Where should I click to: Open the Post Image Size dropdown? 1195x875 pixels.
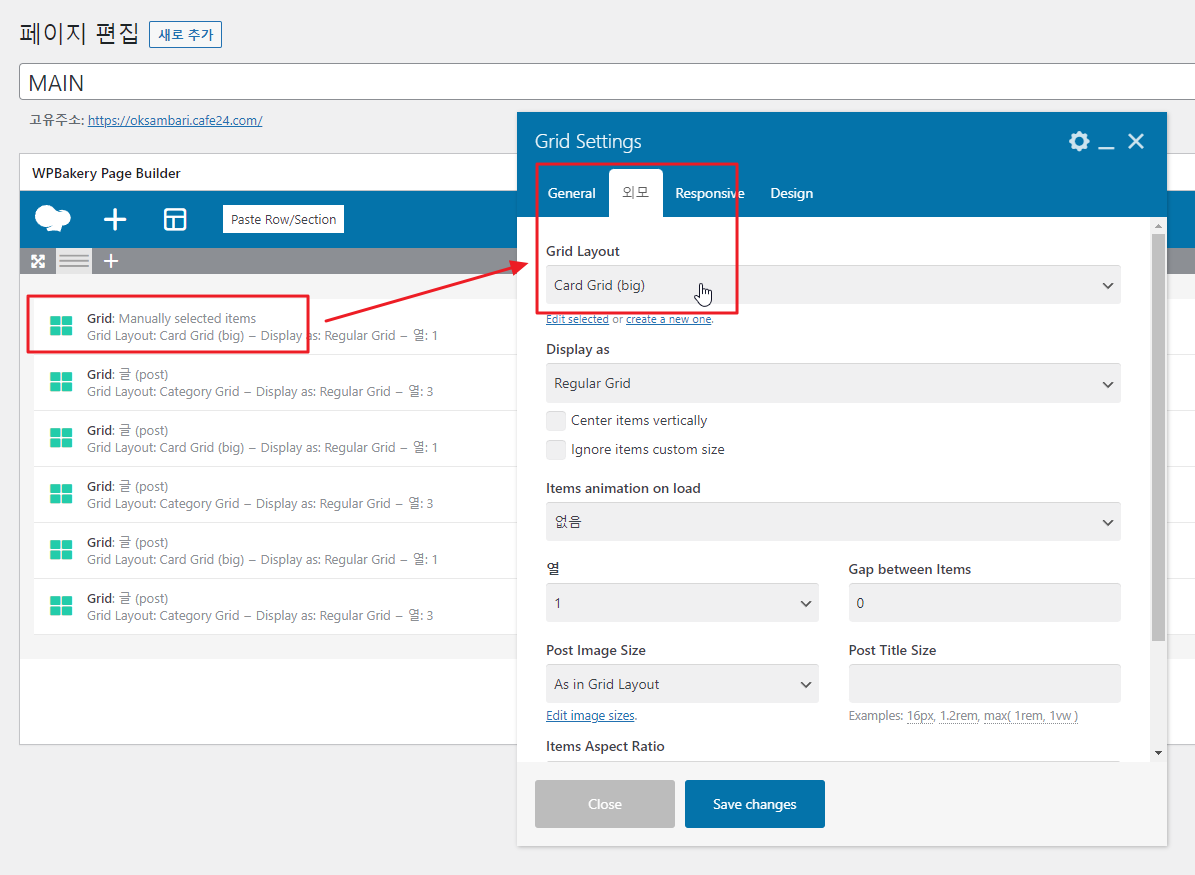[682, 684]
